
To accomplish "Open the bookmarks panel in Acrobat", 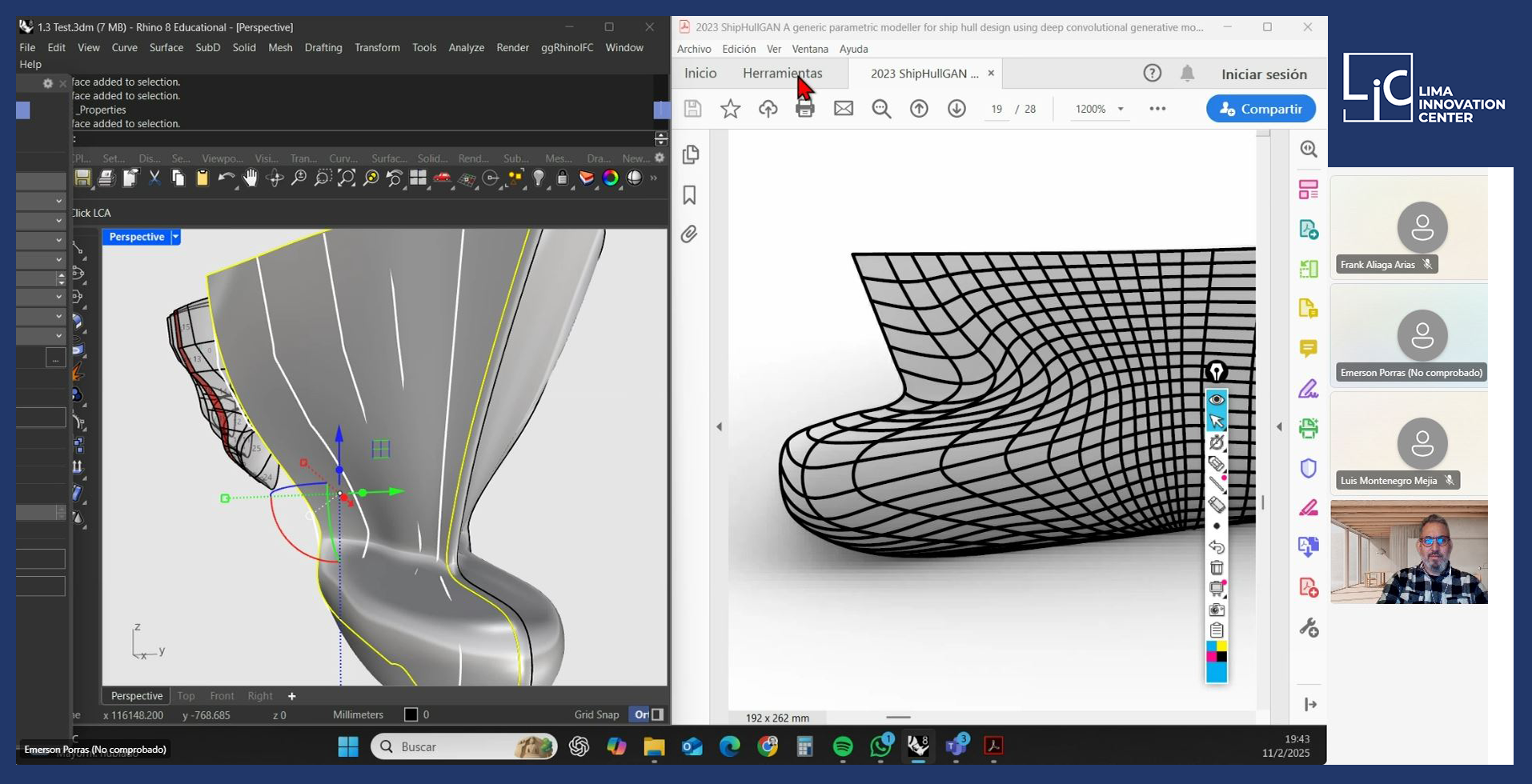I will point(689,195).
